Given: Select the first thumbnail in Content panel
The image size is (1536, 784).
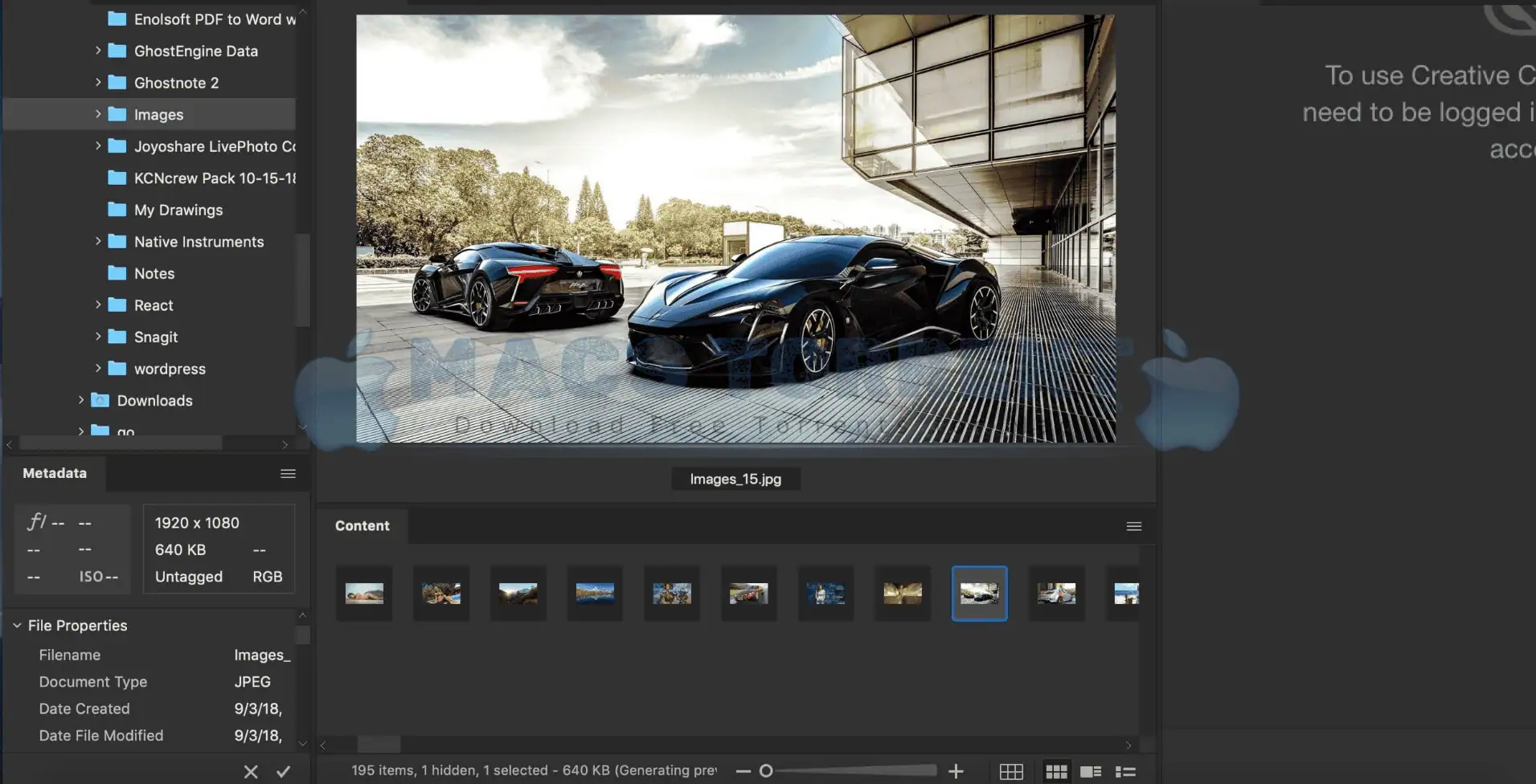Looking at the screenshot, I should (364, 594).
